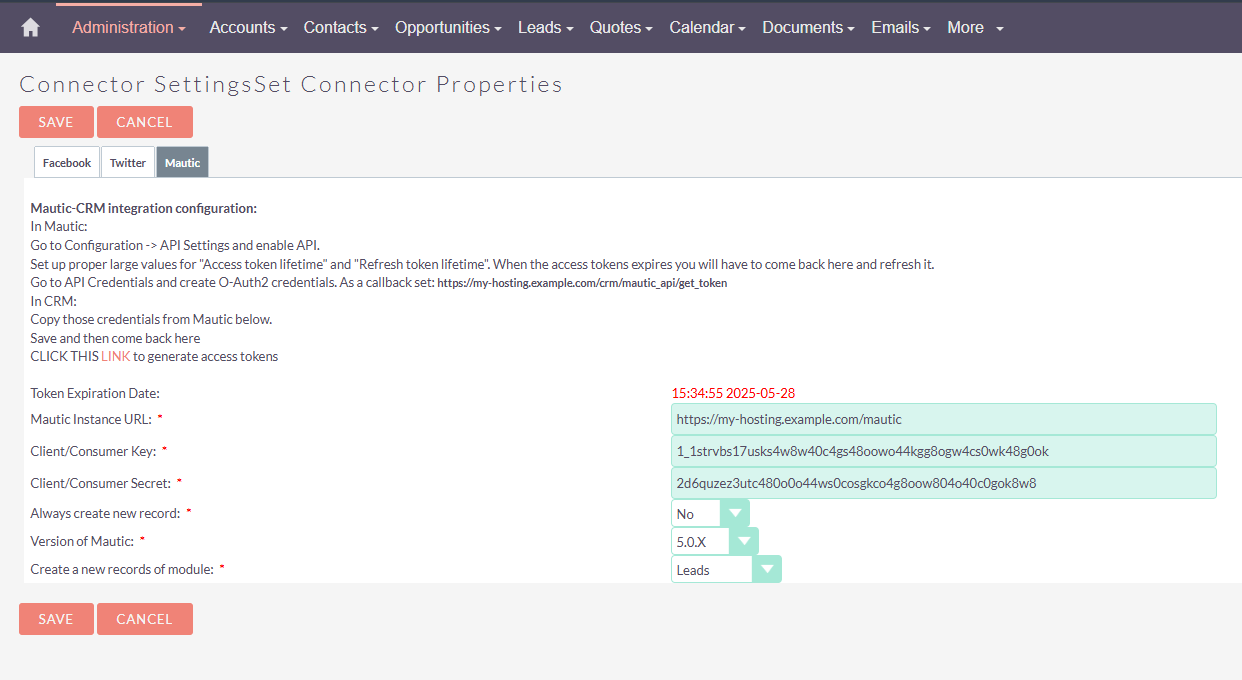Click the top CANCEL button
Screen dimensions: 1242x680
click(x=145, y=122)
